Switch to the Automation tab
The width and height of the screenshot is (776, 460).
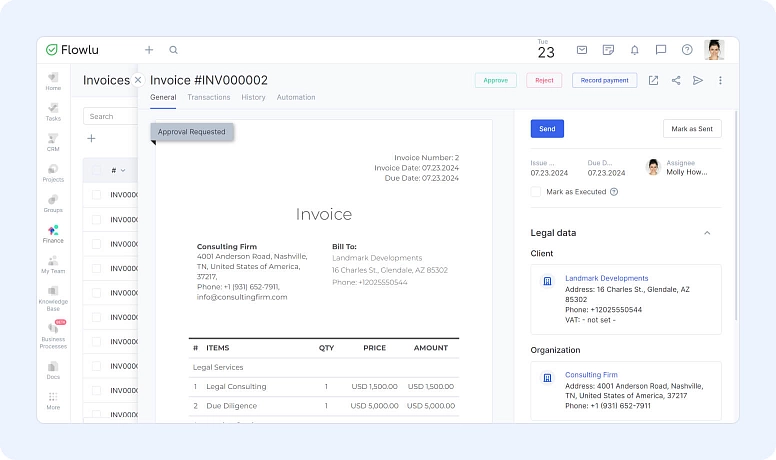(296, 98)
